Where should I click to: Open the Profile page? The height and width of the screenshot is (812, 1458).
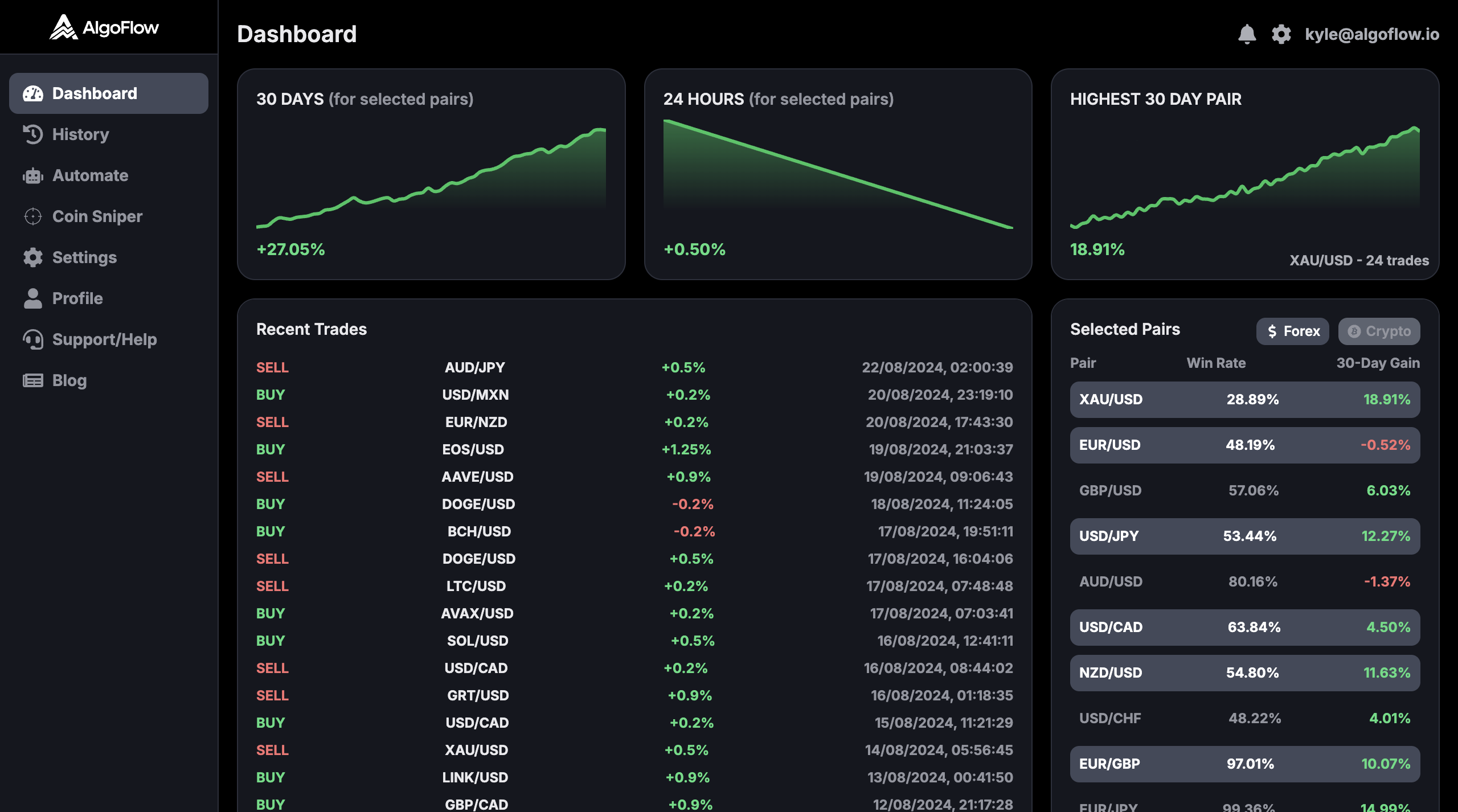109,298
